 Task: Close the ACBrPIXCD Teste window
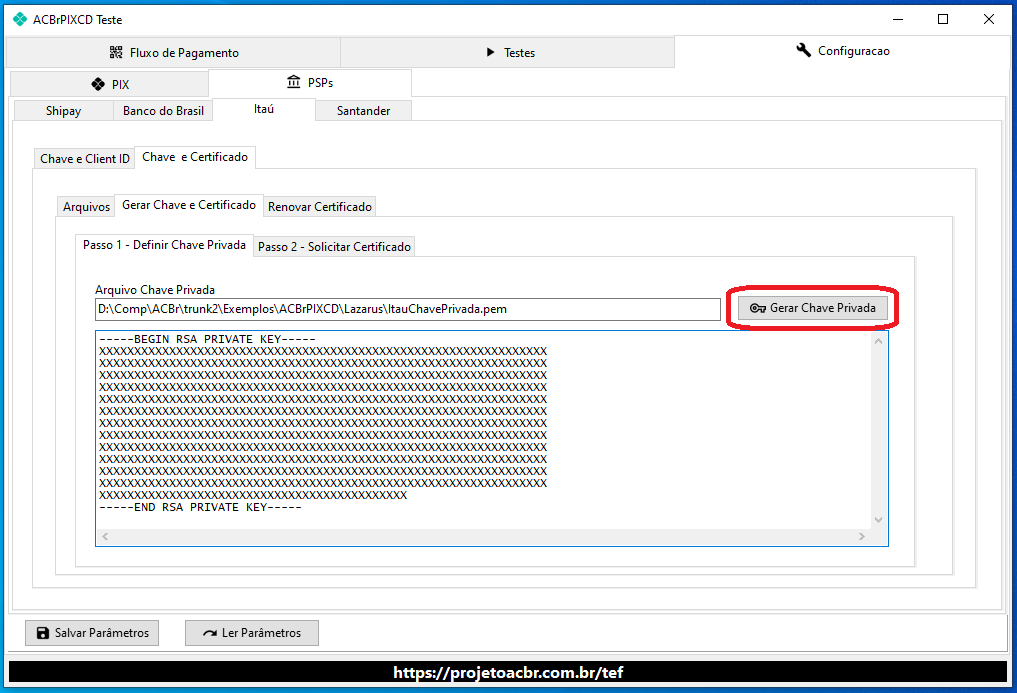coord(988,19)
